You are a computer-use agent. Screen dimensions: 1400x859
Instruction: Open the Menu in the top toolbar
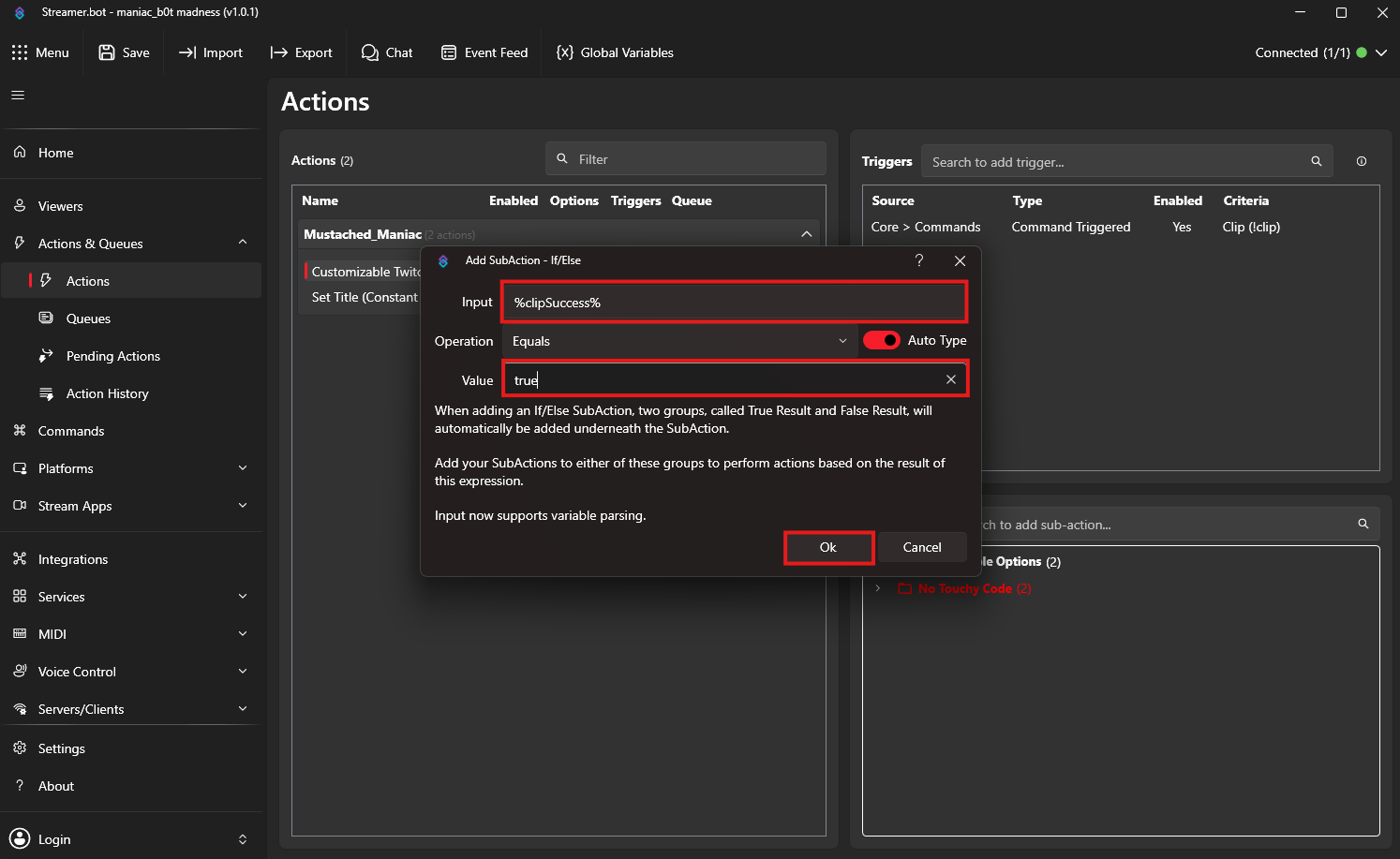tap(41, 52)
